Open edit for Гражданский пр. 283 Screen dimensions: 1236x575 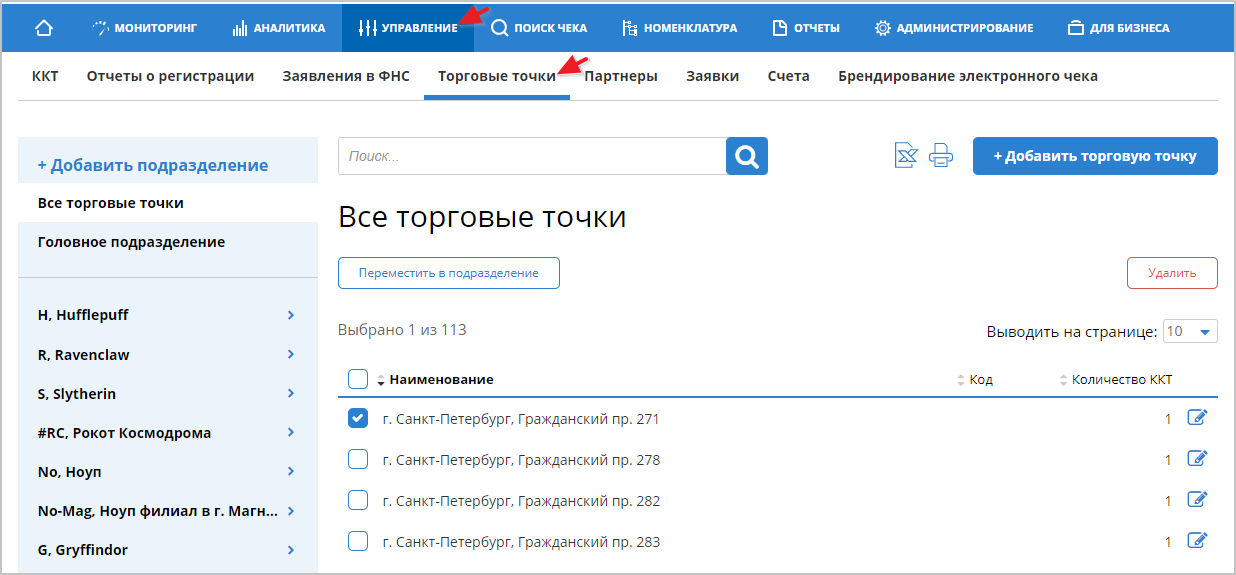[1197, 541]
